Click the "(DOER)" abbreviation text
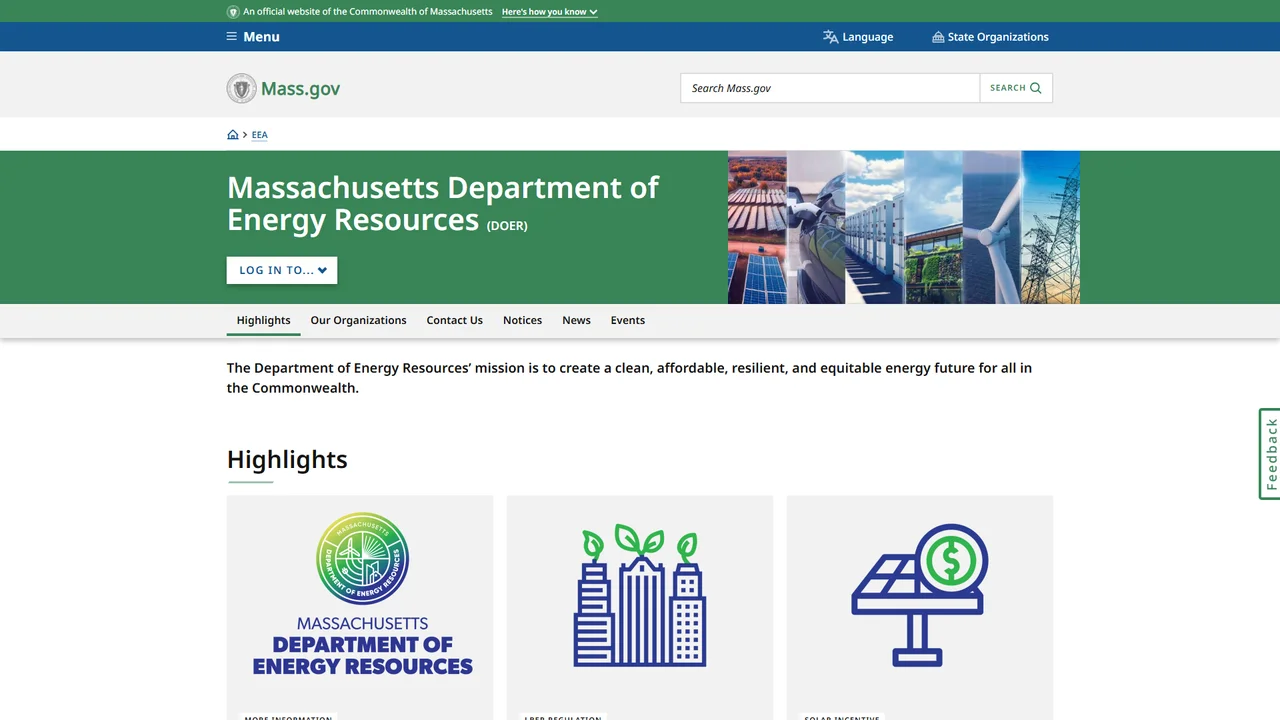Image resolution: width=1280 pixels, height=720 pixels. (x=507, y=226)
